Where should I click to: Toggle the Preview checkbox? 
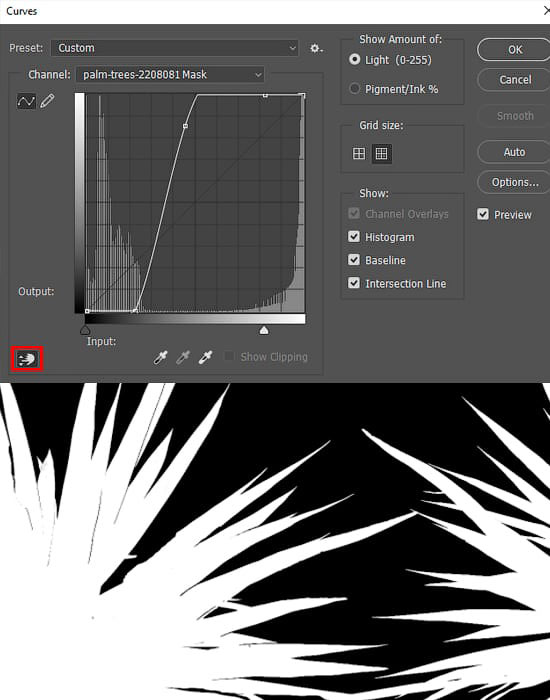(483, 214)
